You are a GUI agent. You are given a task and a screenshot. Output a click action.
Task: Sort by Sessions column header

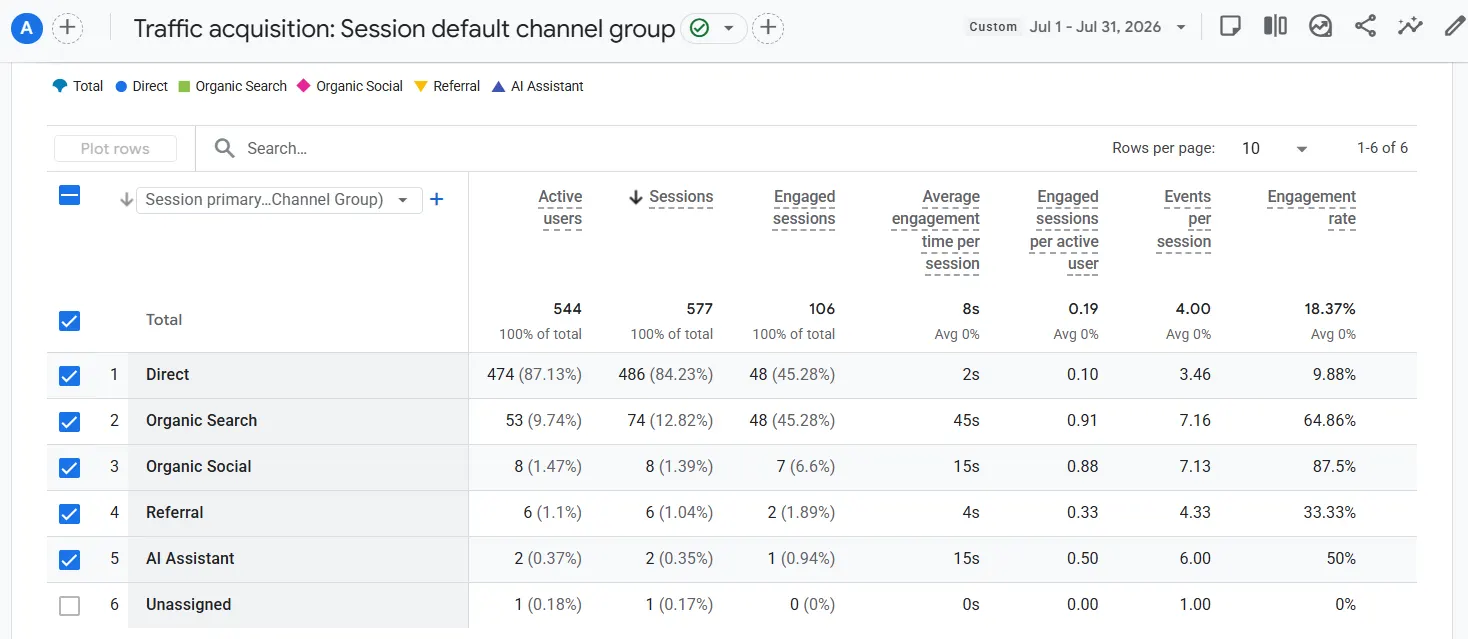click(681, 197)
